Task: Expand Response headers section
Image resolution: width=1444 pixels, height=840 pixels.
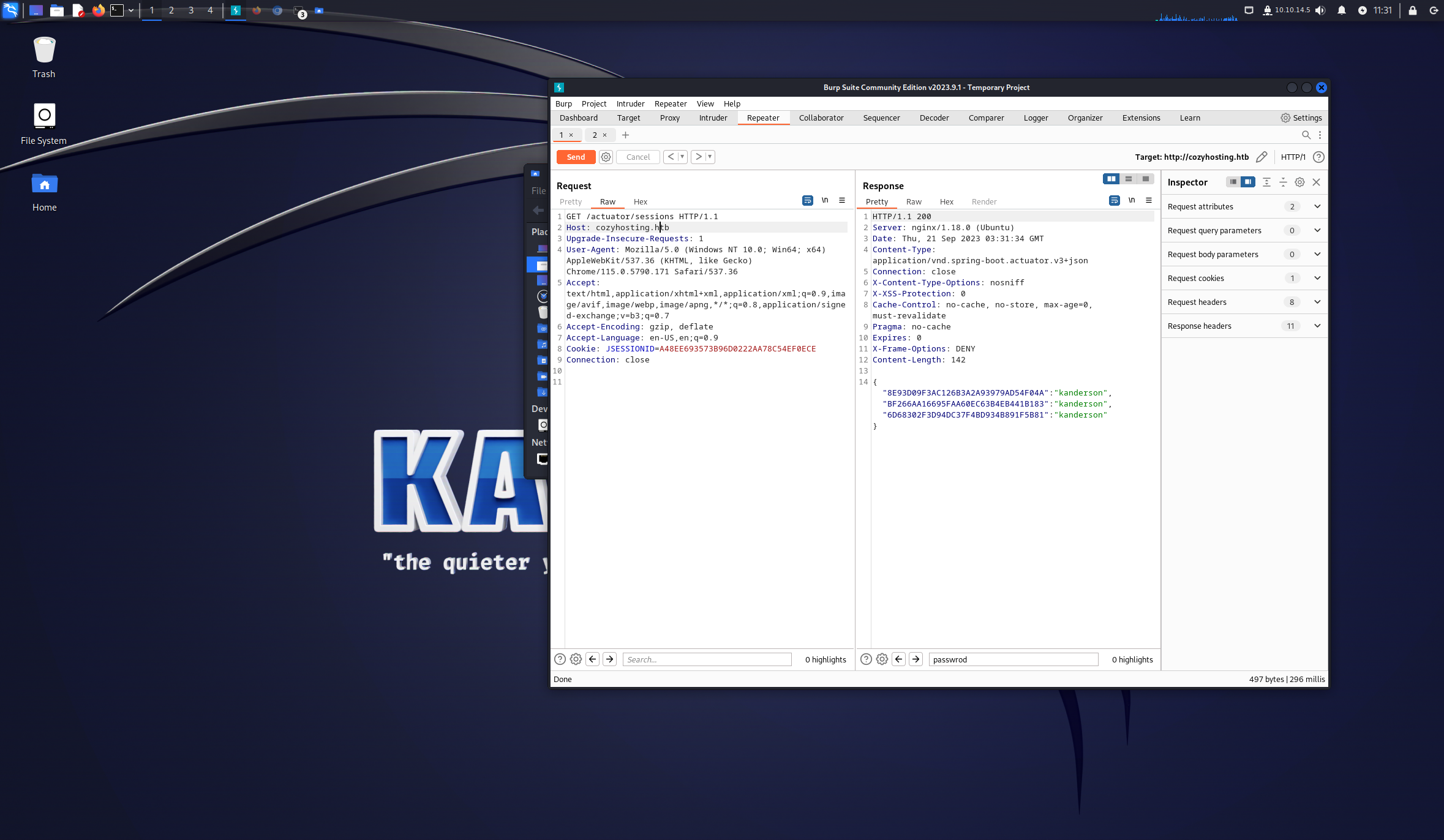Action: (x=1244, y=326)
